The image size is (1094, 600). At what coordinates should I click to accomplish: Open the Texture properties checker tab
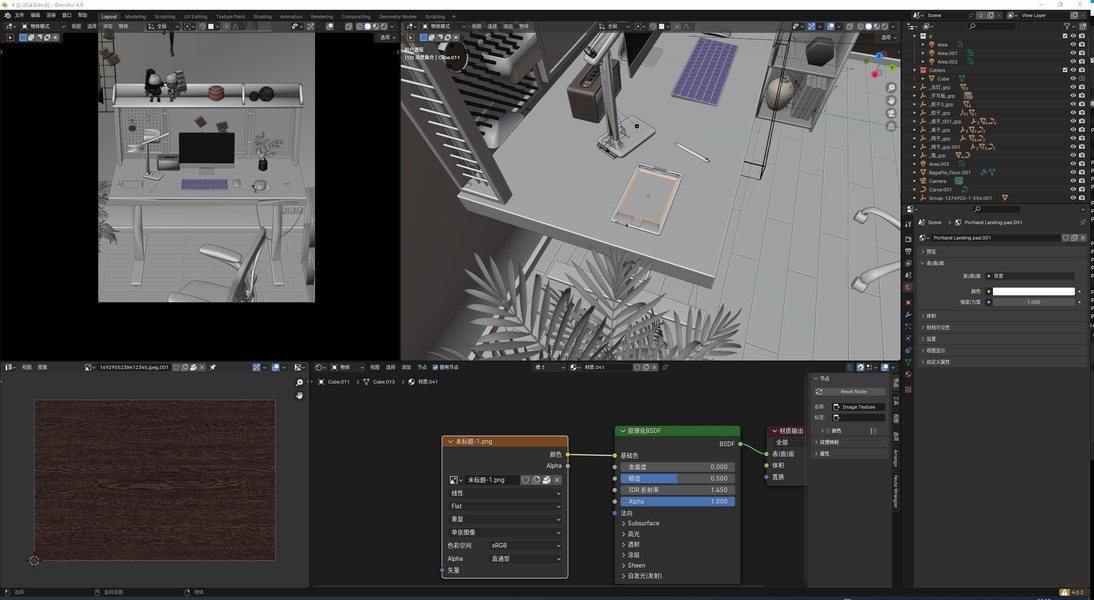(908, 389)
